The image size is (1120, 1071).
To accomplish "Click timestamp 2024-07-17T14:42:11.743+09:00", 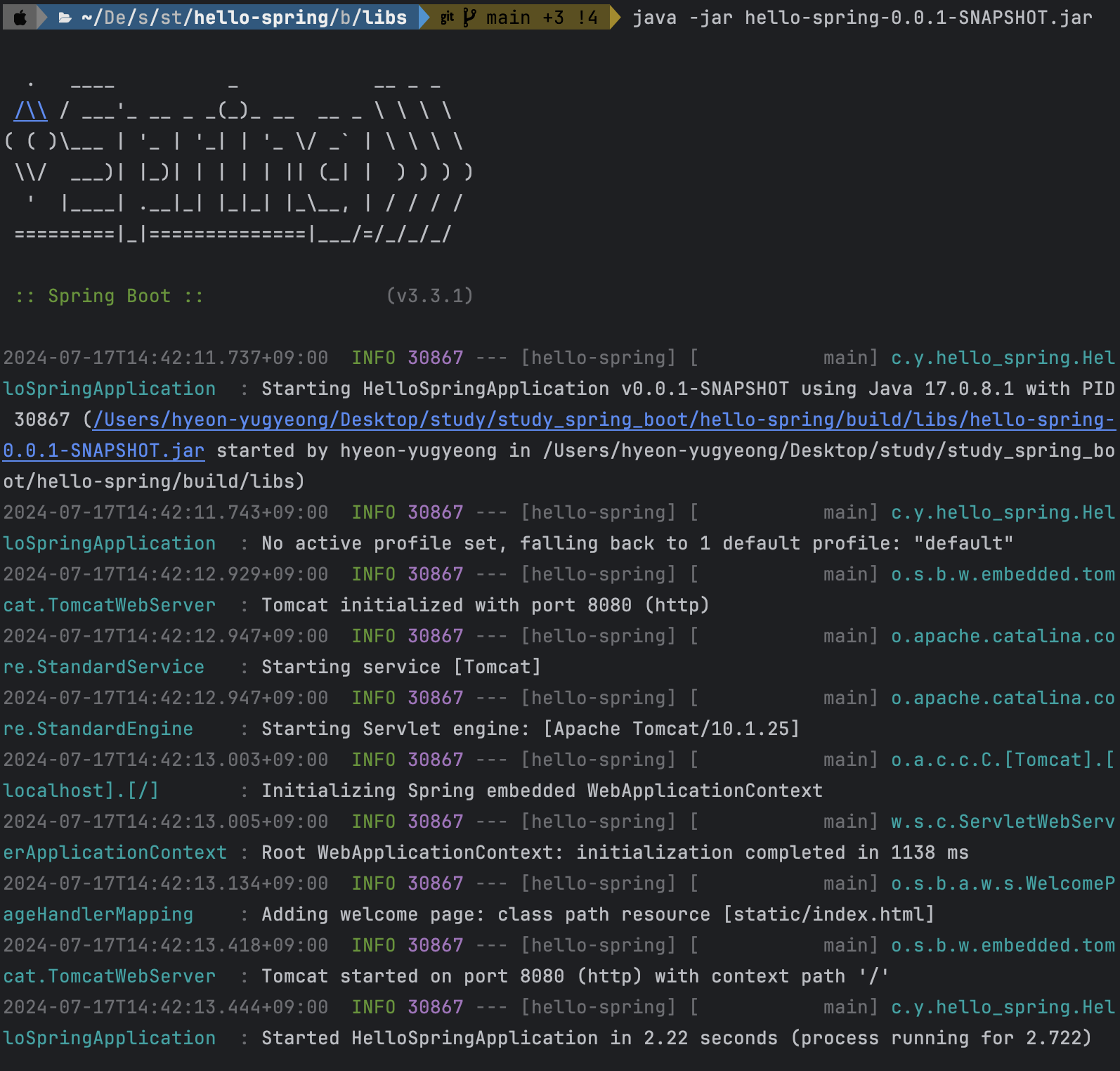I will coord(166,512).
